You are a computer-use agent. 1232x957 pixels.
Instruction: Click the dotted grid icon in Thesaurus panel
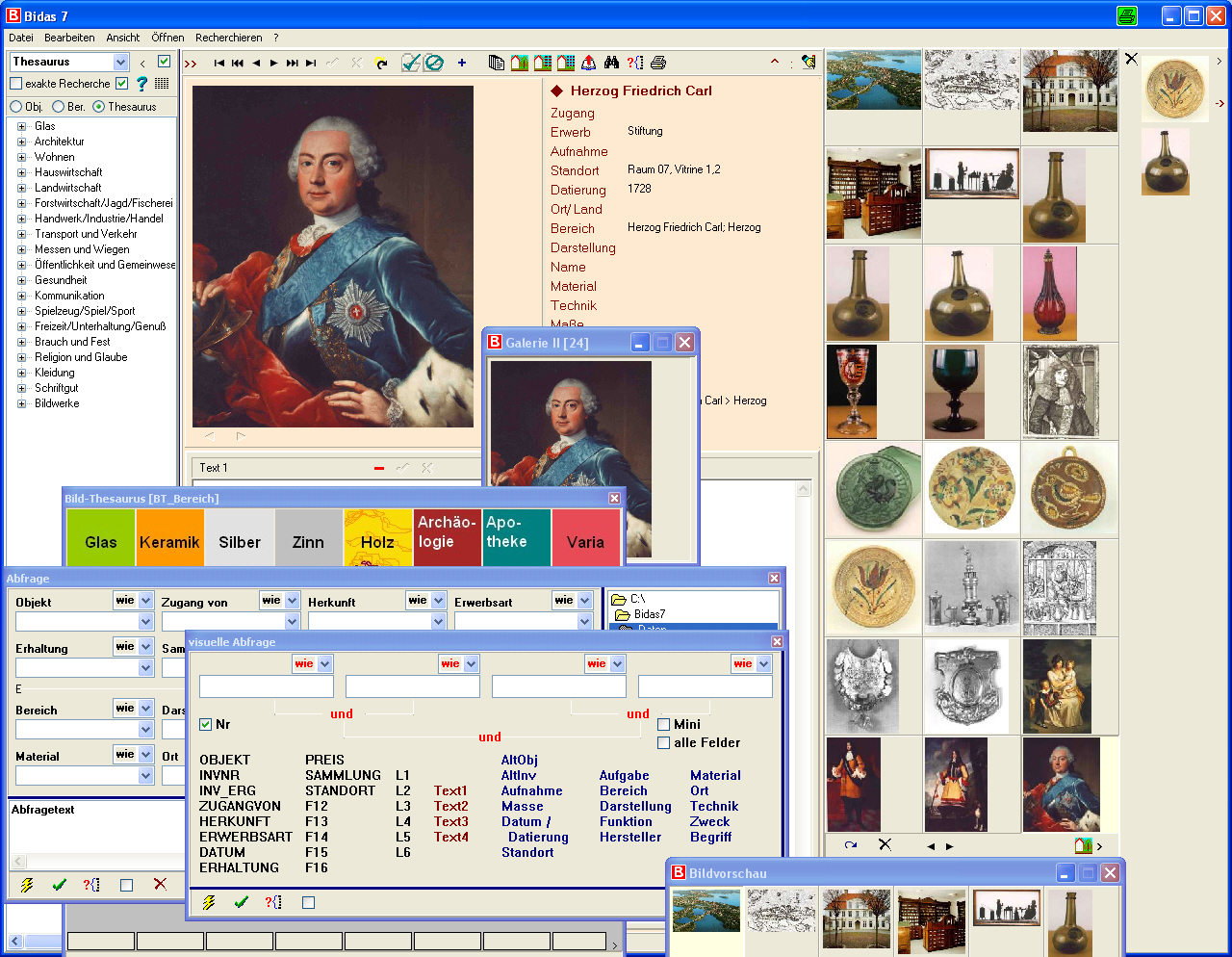pos(162,84)
